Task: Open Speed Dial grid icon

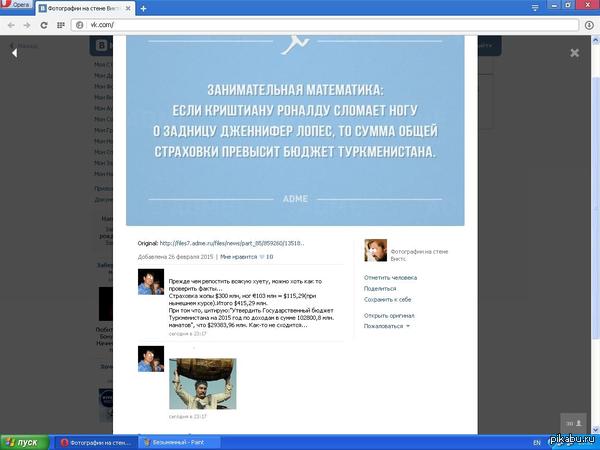Action: (60, 25)
